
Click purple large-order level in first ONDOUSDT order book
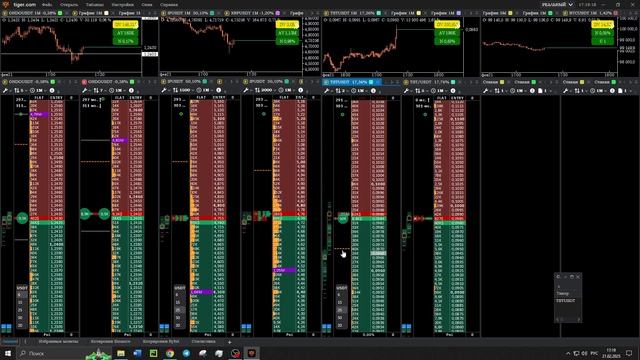[39, 114]
